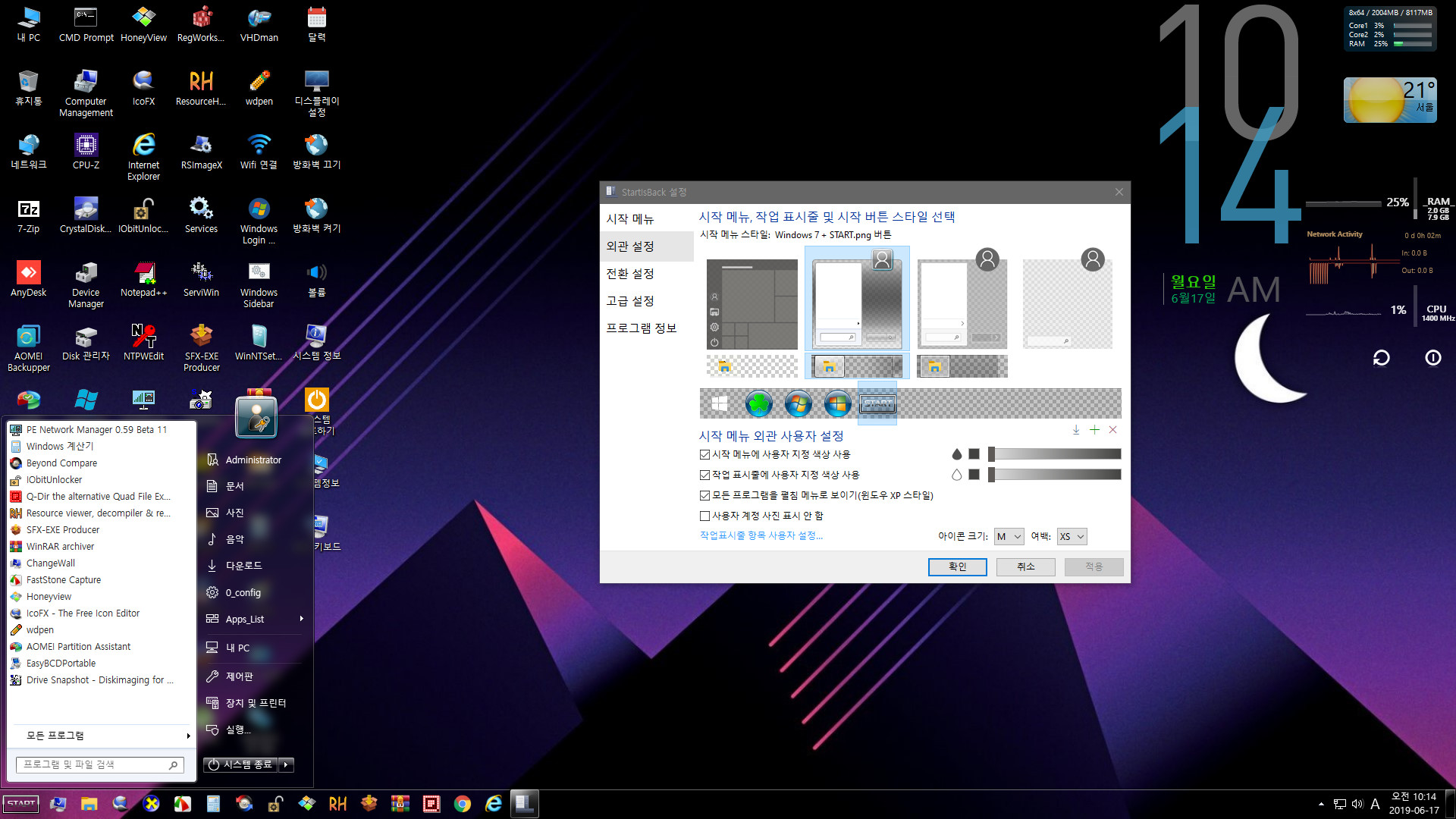Click the taskbar color swatch square

(x=974, y=475)
